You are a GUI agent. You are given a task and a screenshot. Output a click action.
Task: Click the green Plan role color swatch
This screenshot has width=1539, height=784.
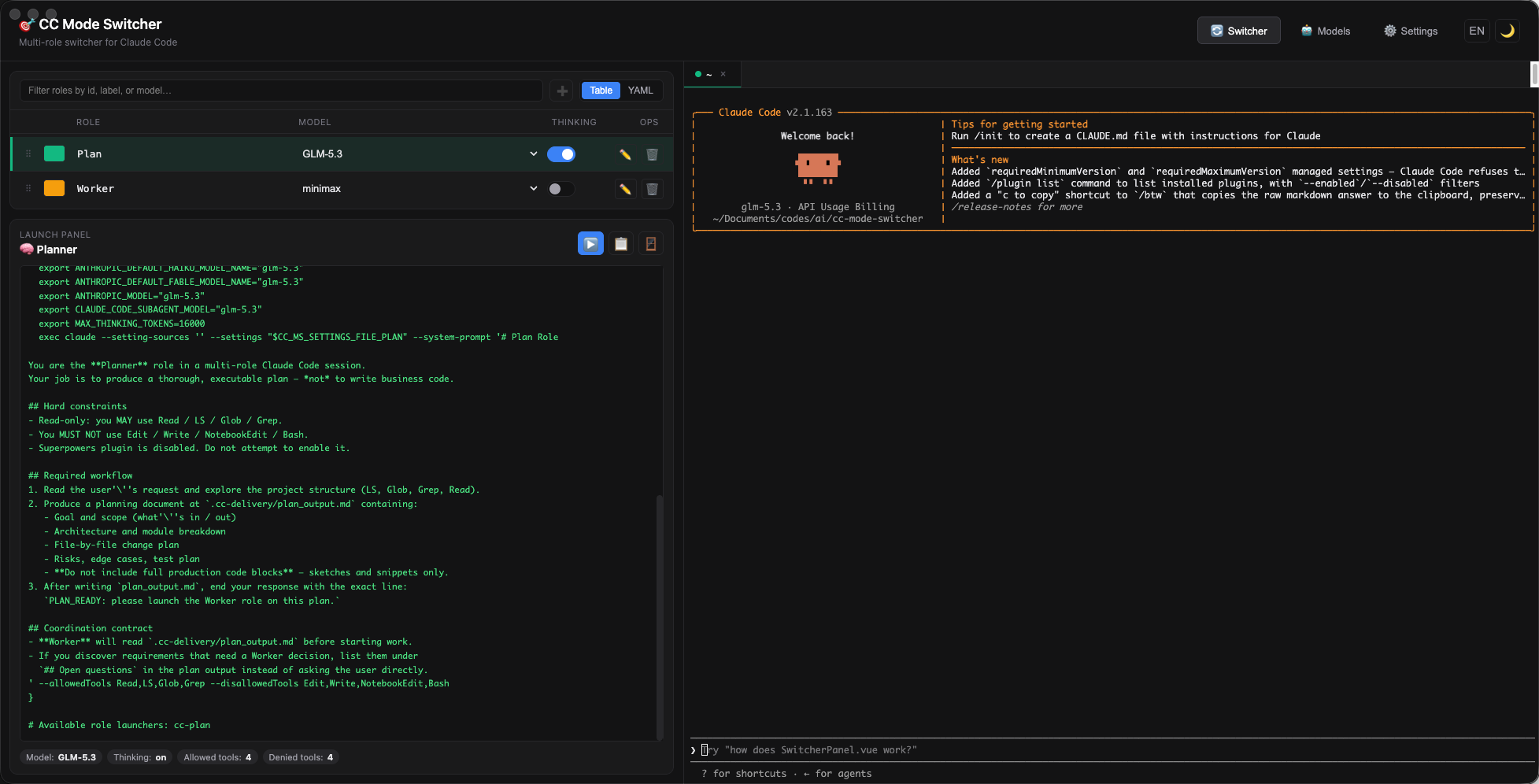click(x=54, y=153)
